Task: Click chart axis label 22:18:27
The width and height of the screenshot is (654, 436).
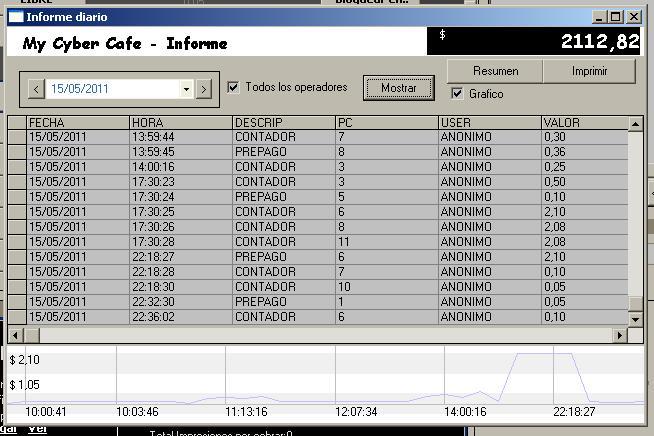Action: 574,412
